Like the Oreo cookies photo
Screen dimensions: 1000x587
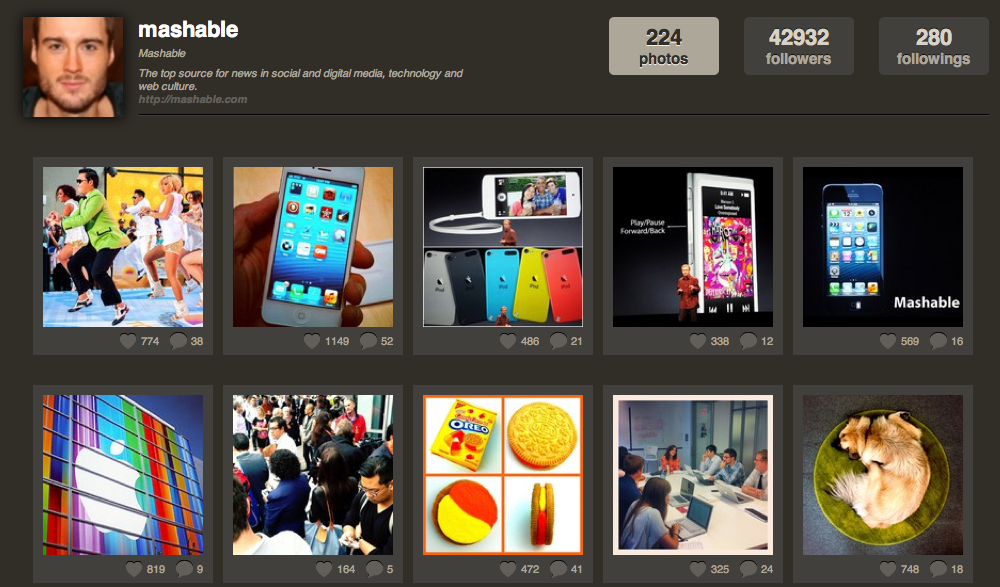click(508, 568)
